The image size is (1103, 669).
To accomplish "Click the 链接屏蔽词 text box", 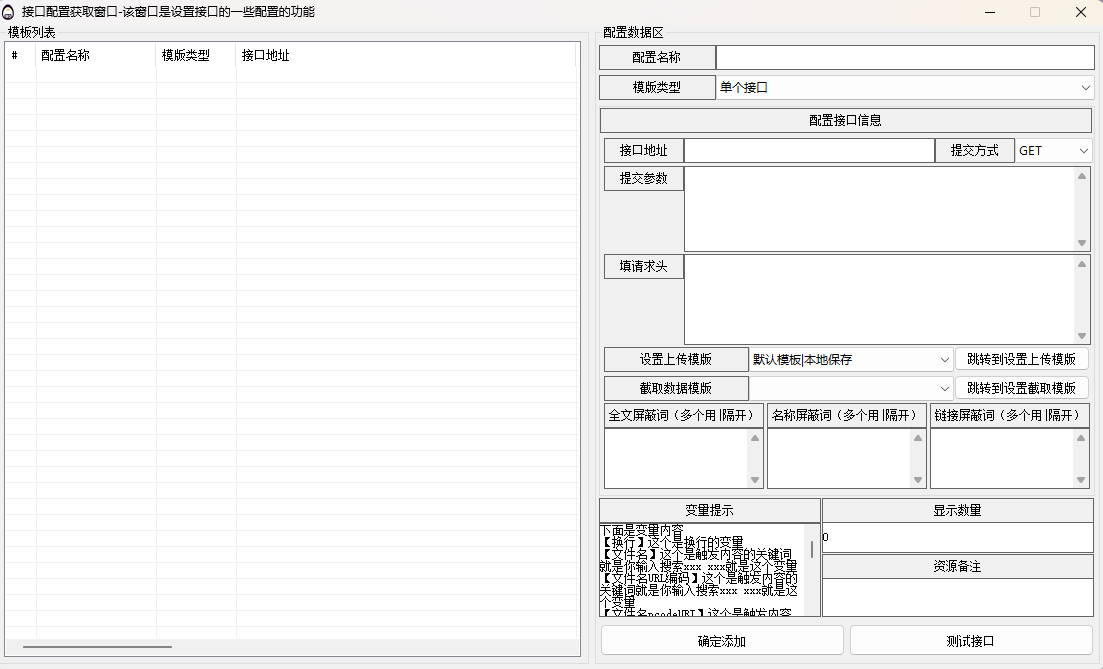I will (1002, 458).
